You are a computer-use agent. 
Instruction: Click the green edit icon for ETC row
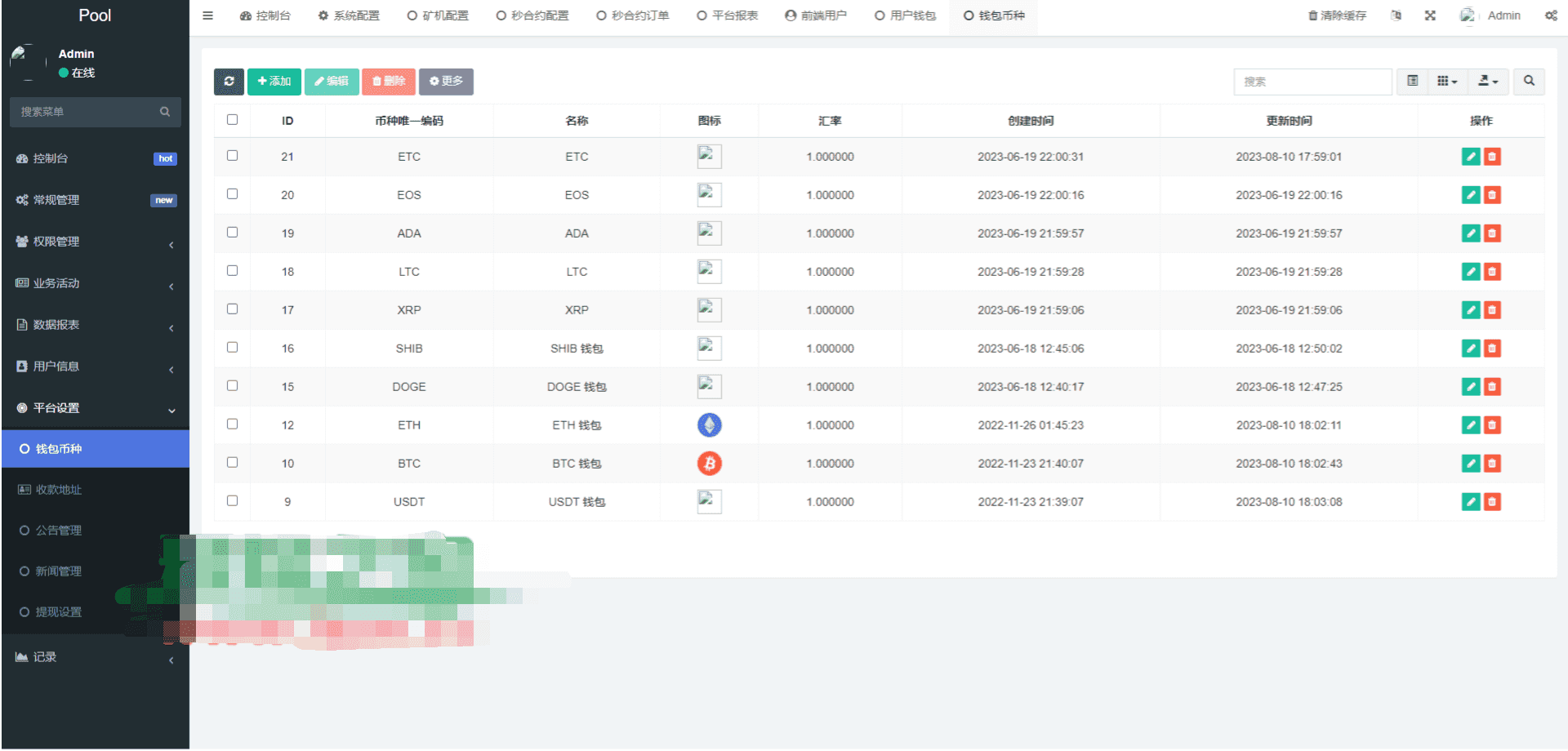1471,157
